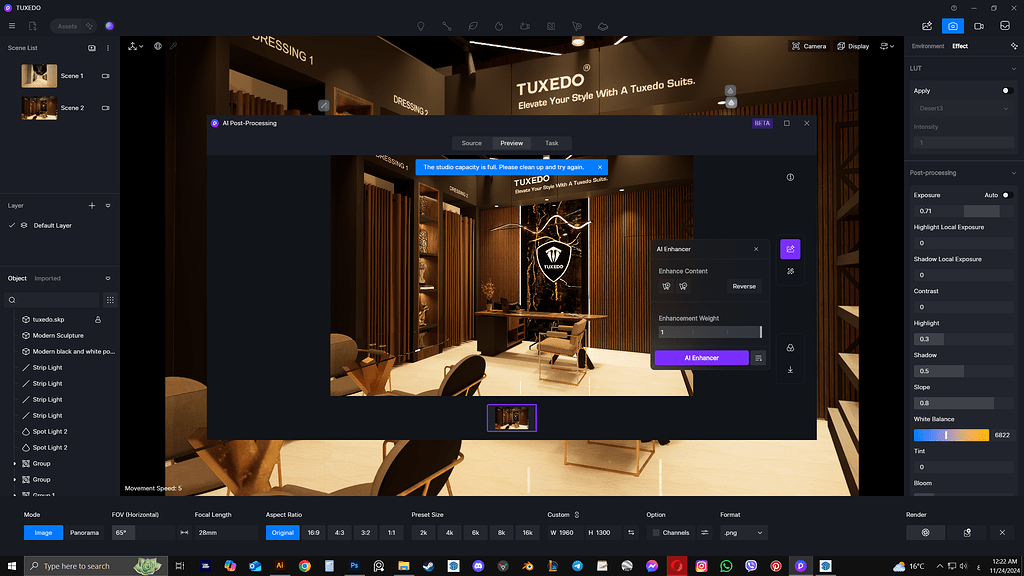Select Modern Sculpture in object list

tap(58, 336)
